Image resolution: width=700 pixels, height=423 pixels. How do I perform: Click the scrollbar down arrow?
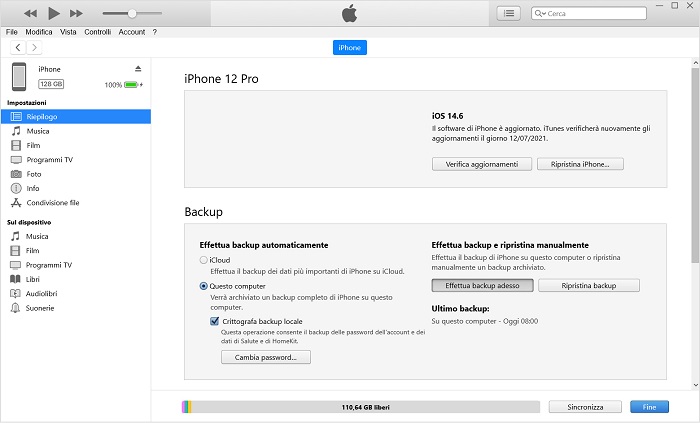click(695, 385)
